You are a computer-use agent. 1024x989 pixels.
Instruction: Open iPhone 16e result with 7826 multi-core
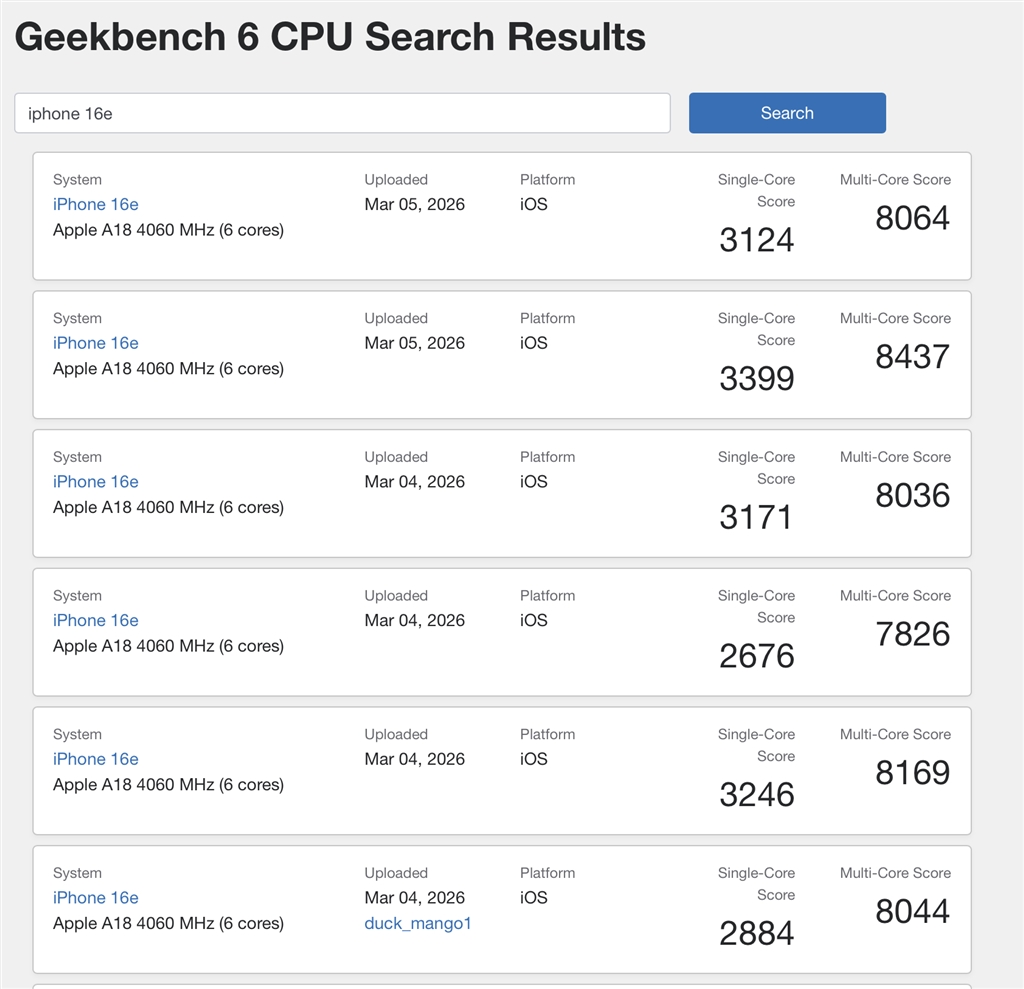96,620
